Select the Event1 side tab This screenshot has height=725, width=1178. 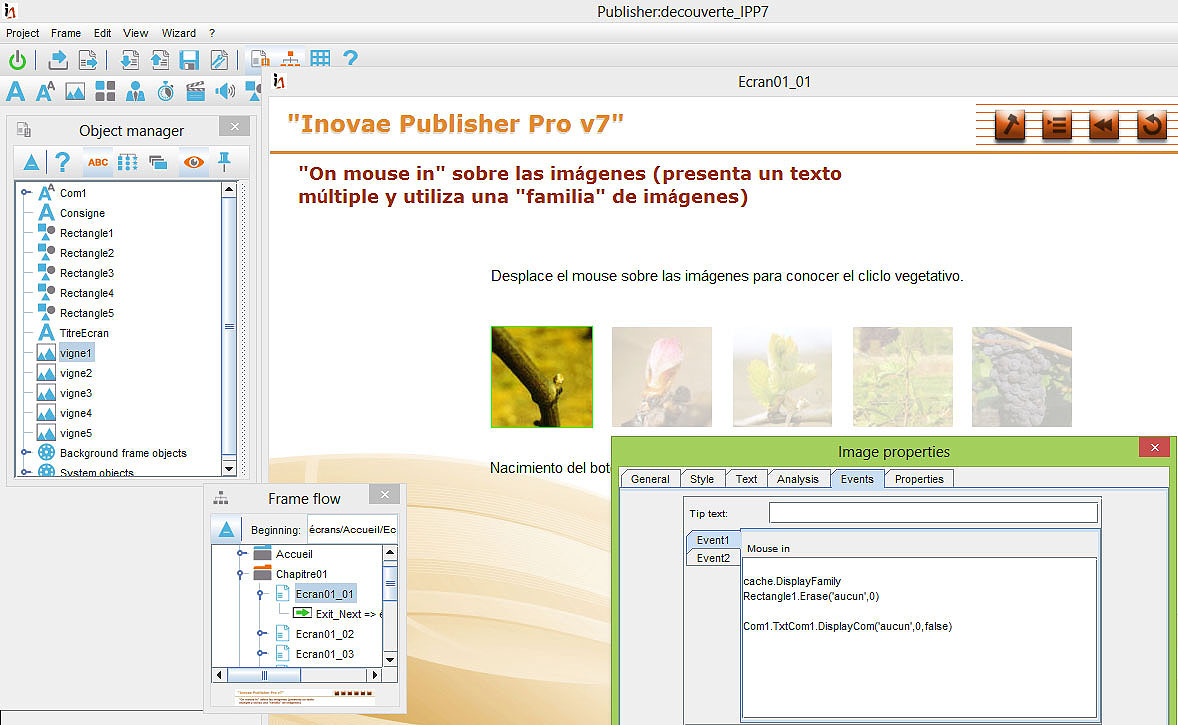point(713,539)
